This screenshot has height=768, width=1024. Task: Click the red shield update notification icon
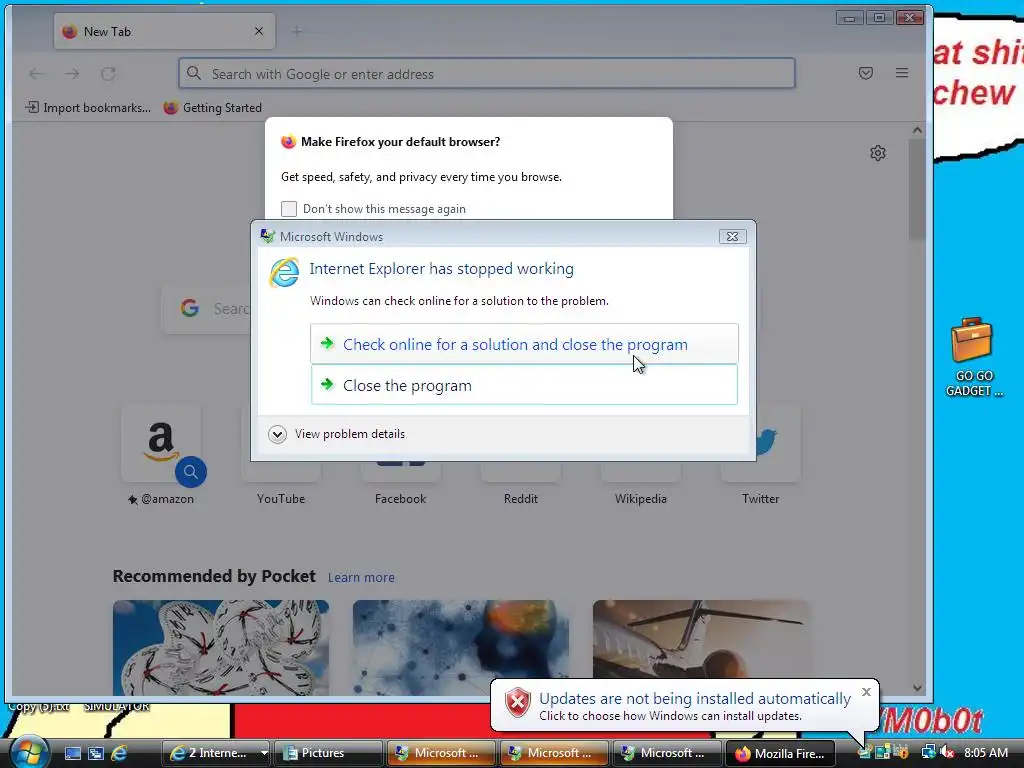point(518,703)
